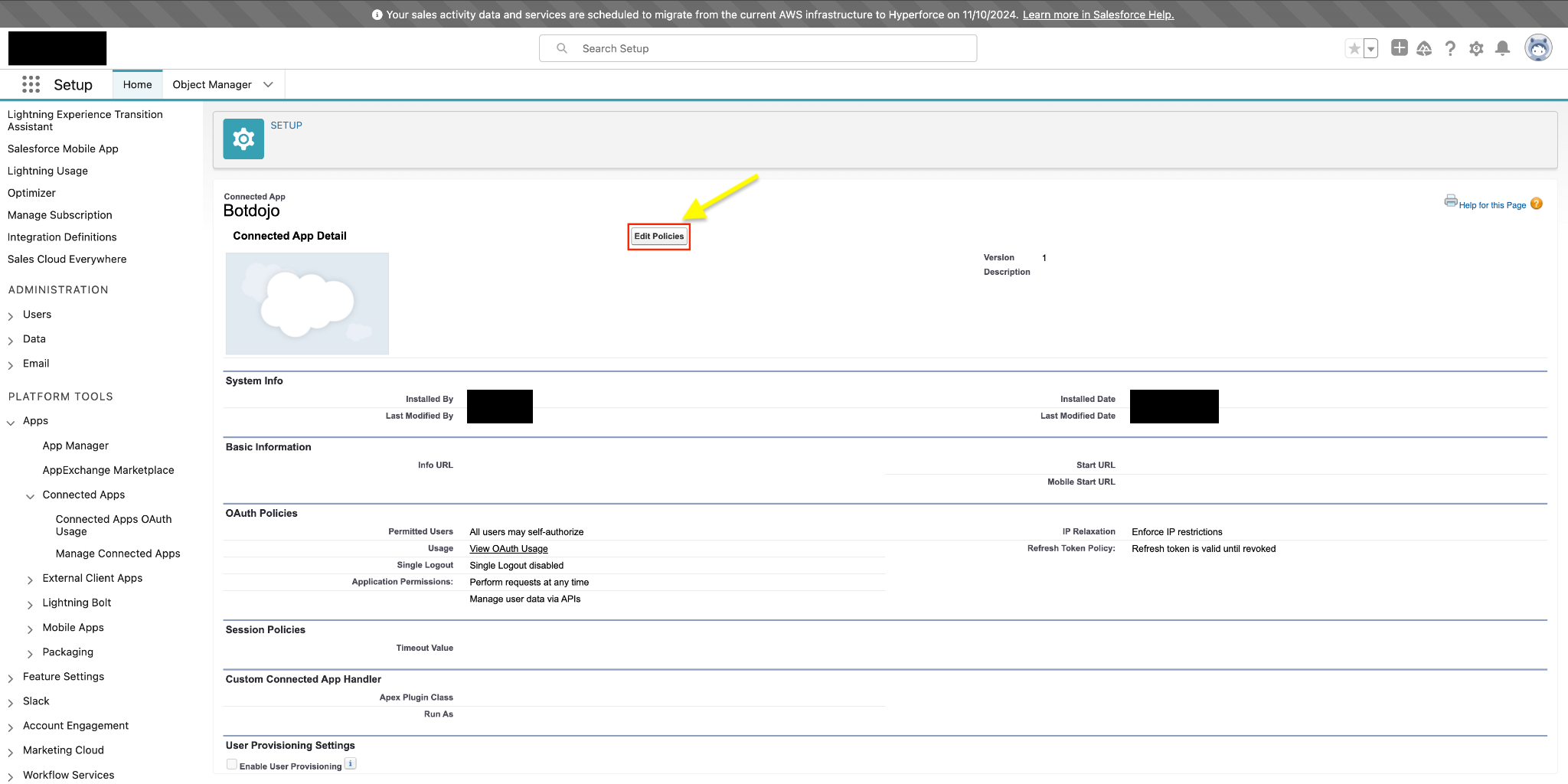Collapse the Apps section
Viewport: 1568px width, 784px height.
click(11, 422)
